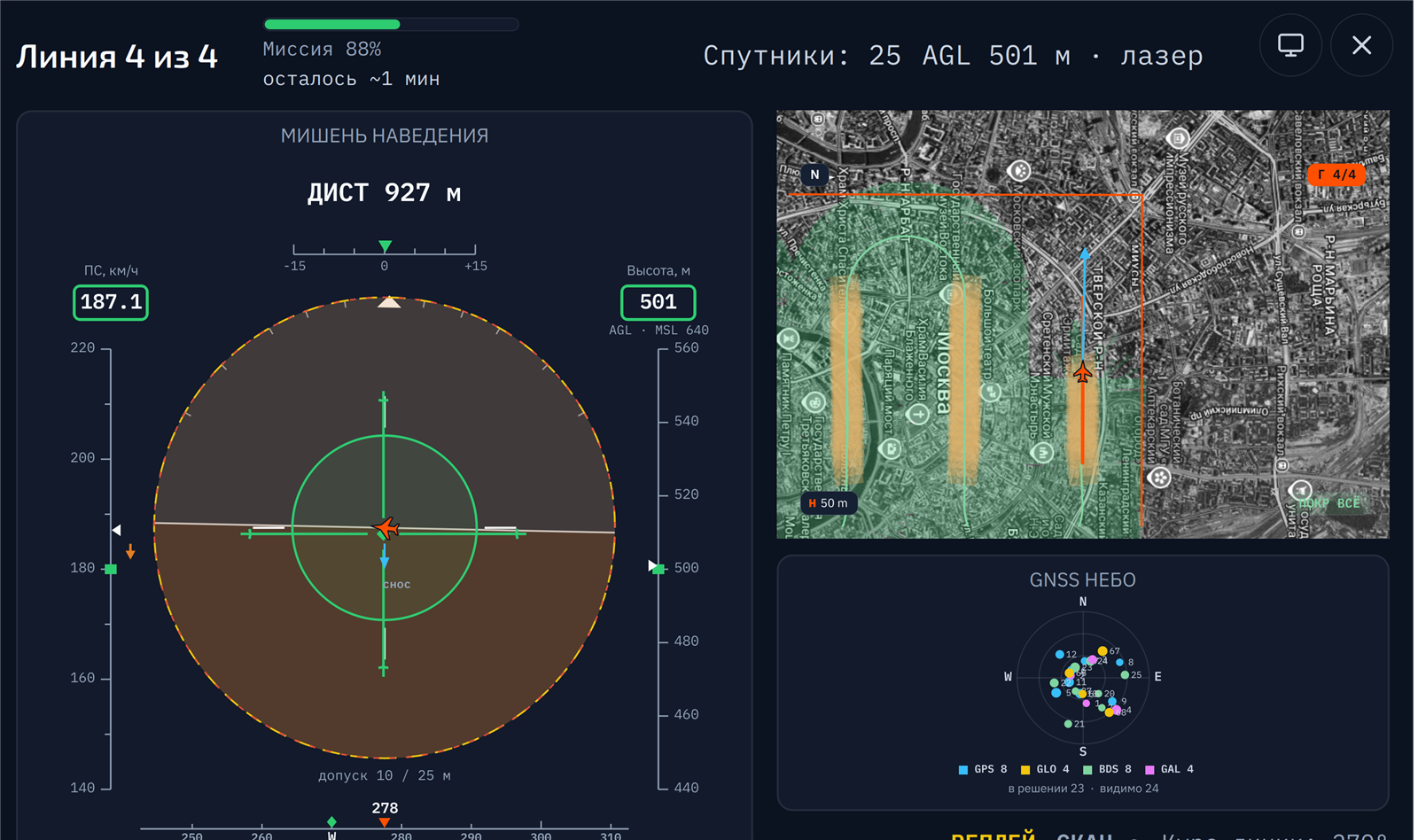Click the aircraft symbol in the guidance target
The height and width of the screenshot is (840, 1418).
(x=386, y=528)
